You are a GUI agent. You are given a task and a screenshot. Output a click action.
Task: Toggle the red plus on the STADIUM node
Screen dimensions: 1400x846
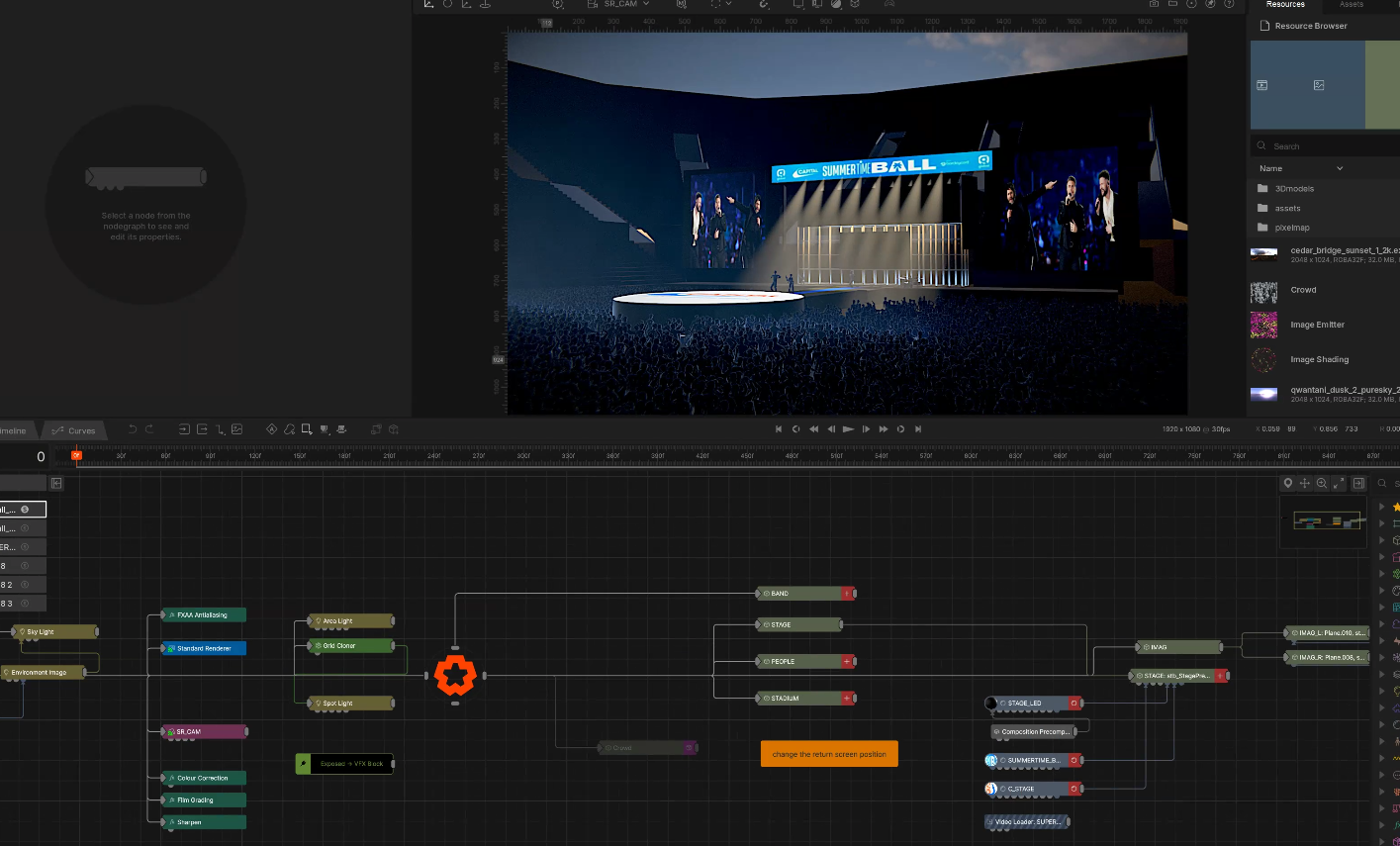[847, 699]
